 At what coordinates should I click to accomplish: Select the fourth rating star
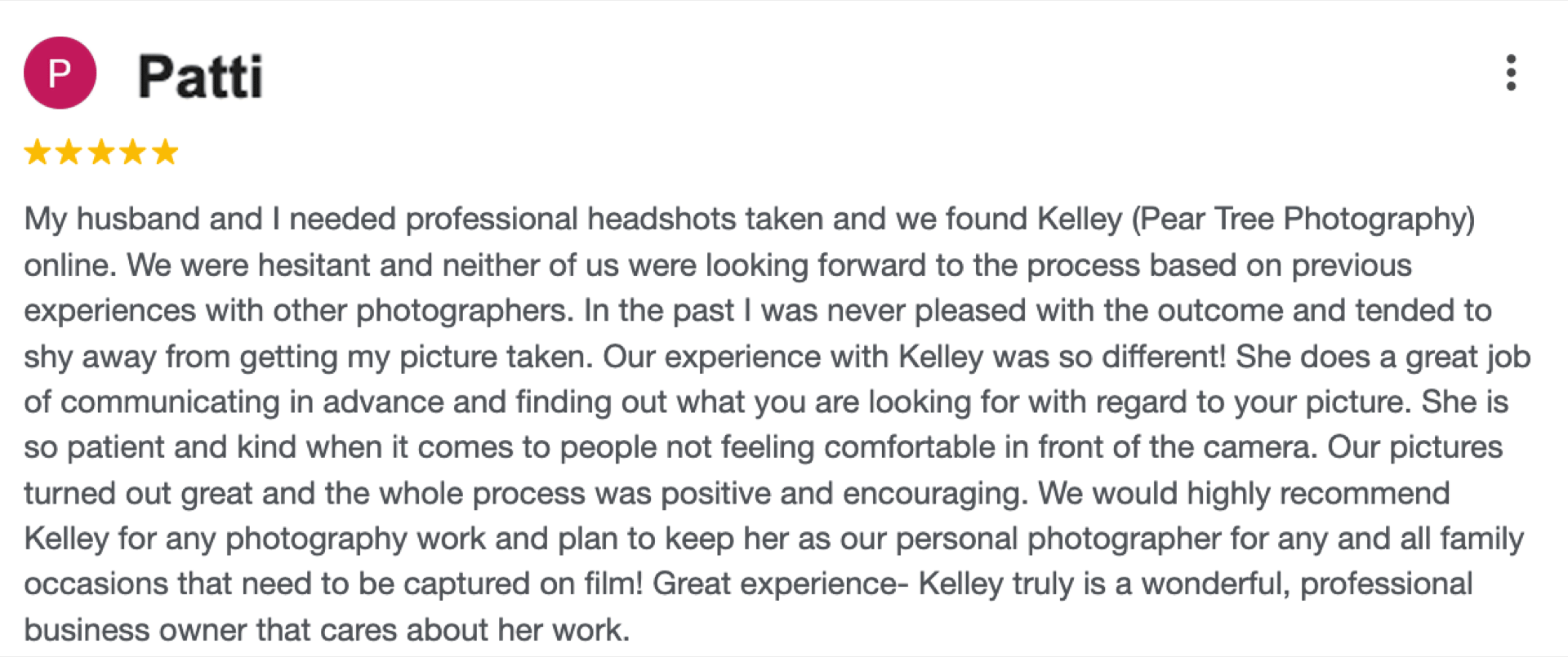coord(133,151)
